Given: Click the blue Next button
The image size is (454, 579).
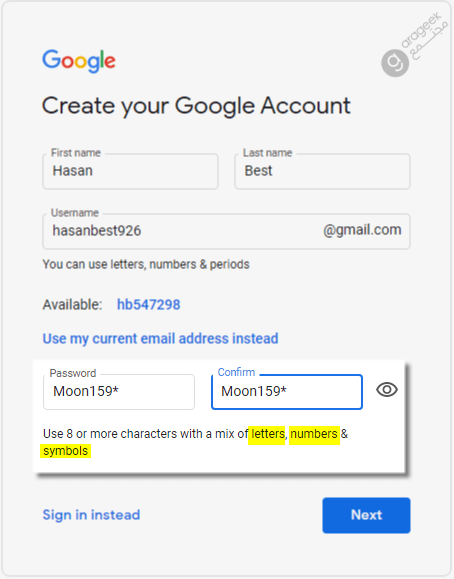Looking at the screenshot, I should coord(366,515).
